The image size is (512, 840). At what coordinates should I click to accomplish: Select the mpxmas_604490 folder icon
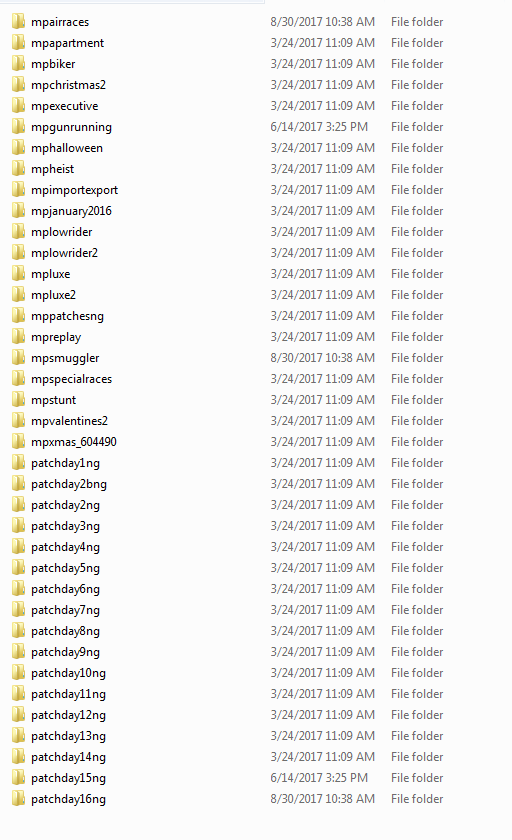coord(18,441)
